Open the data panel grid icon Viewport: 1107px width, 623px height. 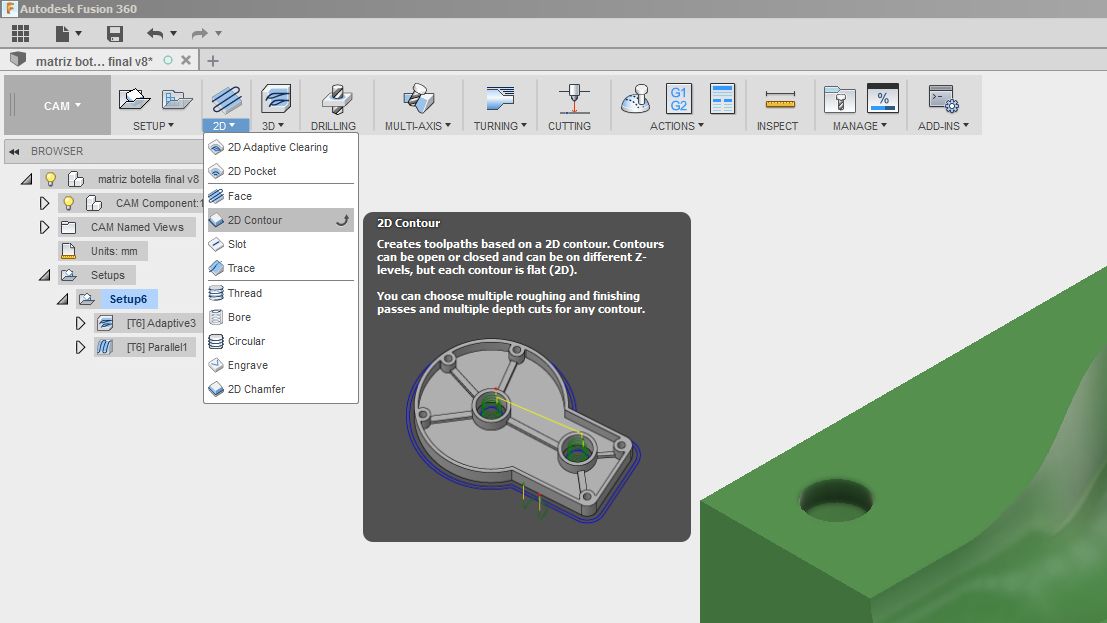click(x=20, y=33)
